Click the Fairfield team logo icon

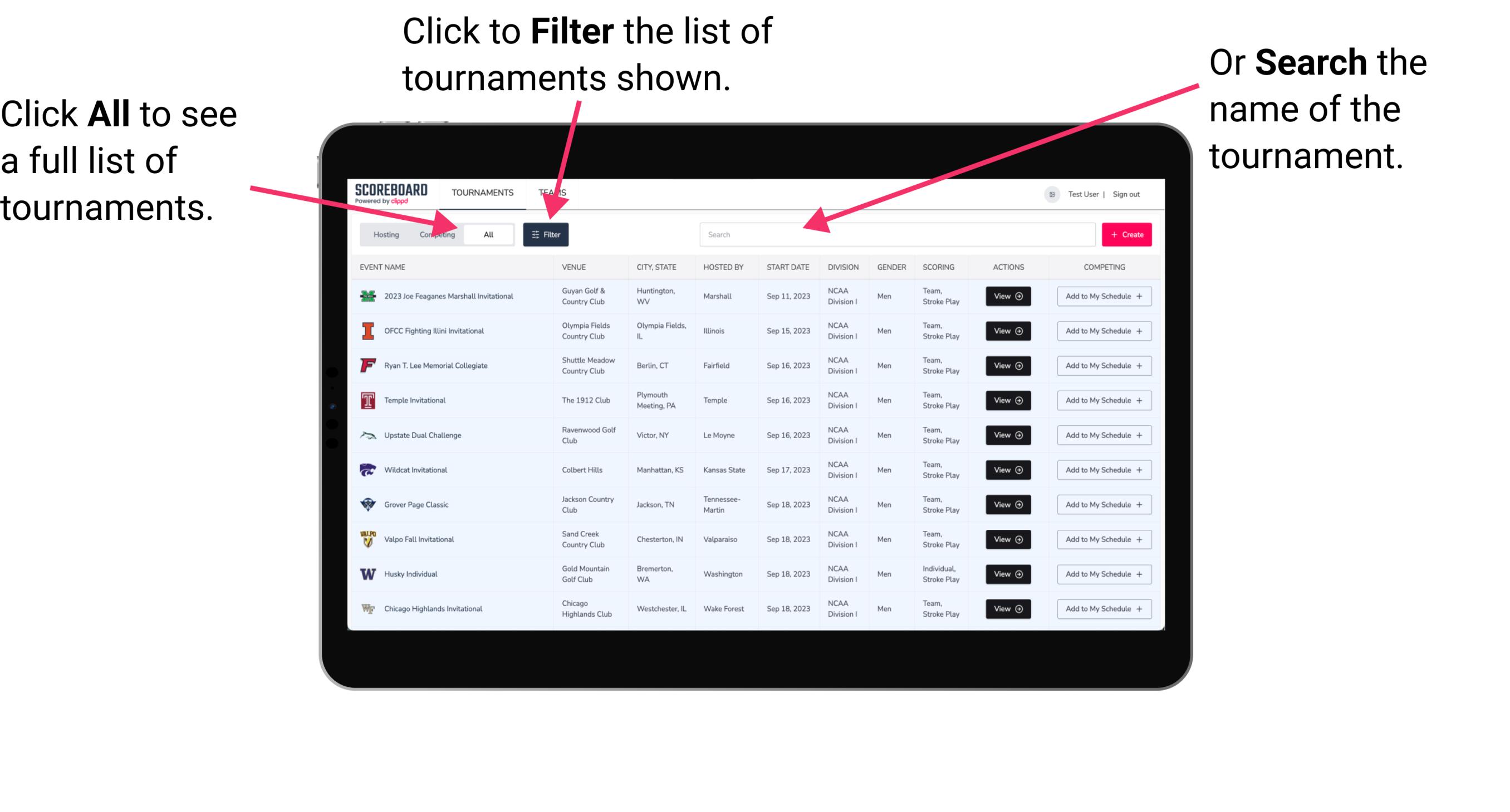point(366,365)
